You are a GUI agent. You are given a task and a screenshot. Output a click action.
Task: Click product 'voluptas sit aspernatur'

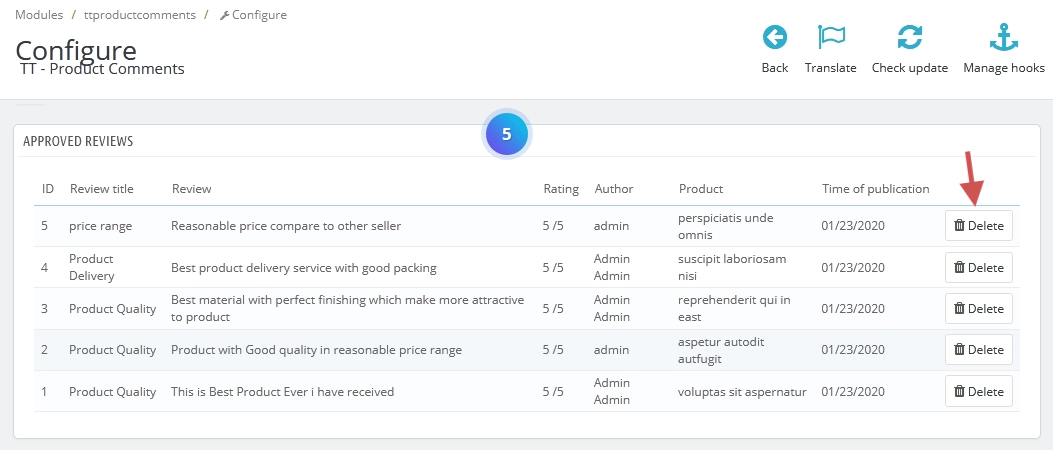741,392
